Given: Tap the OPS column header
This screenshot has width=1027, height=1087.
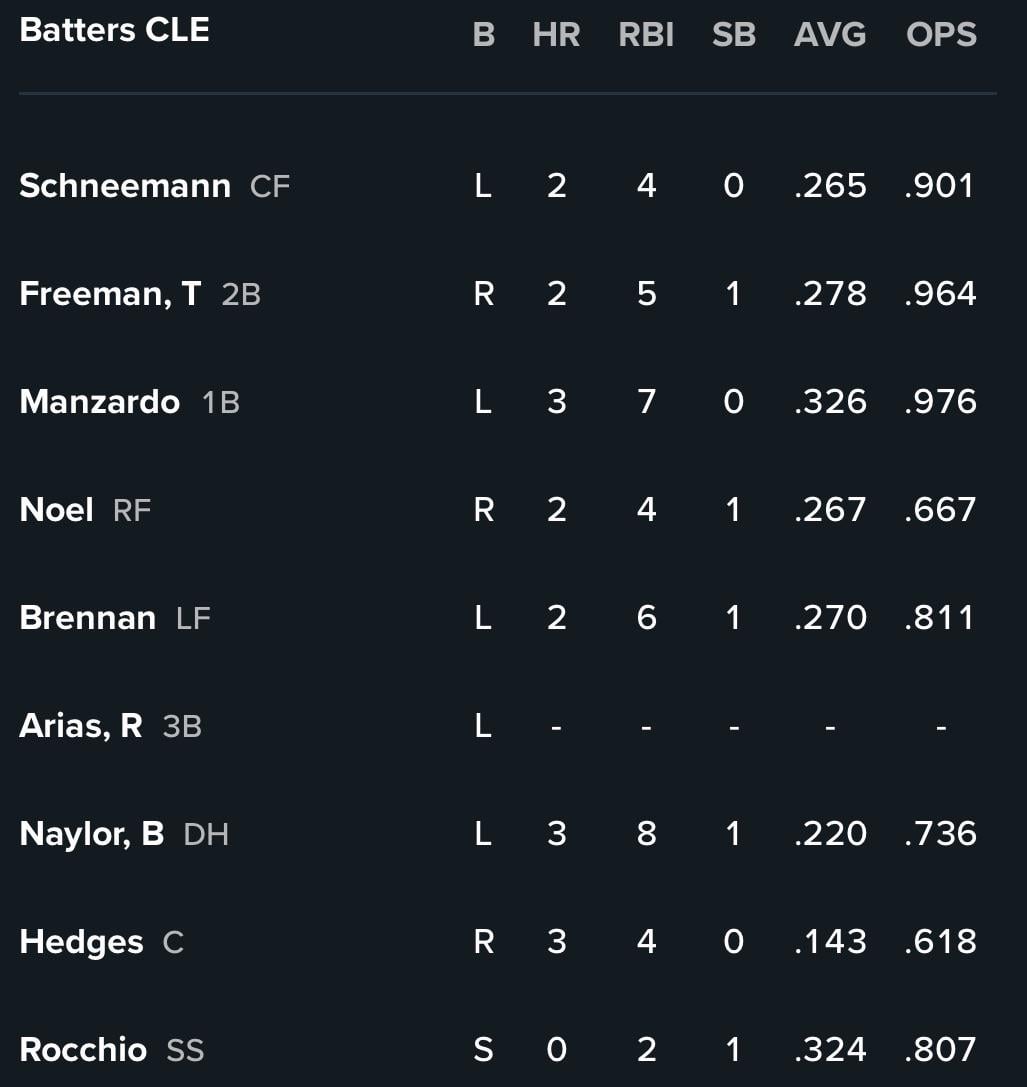Looking at the screenshot, I should coord(941,35).
